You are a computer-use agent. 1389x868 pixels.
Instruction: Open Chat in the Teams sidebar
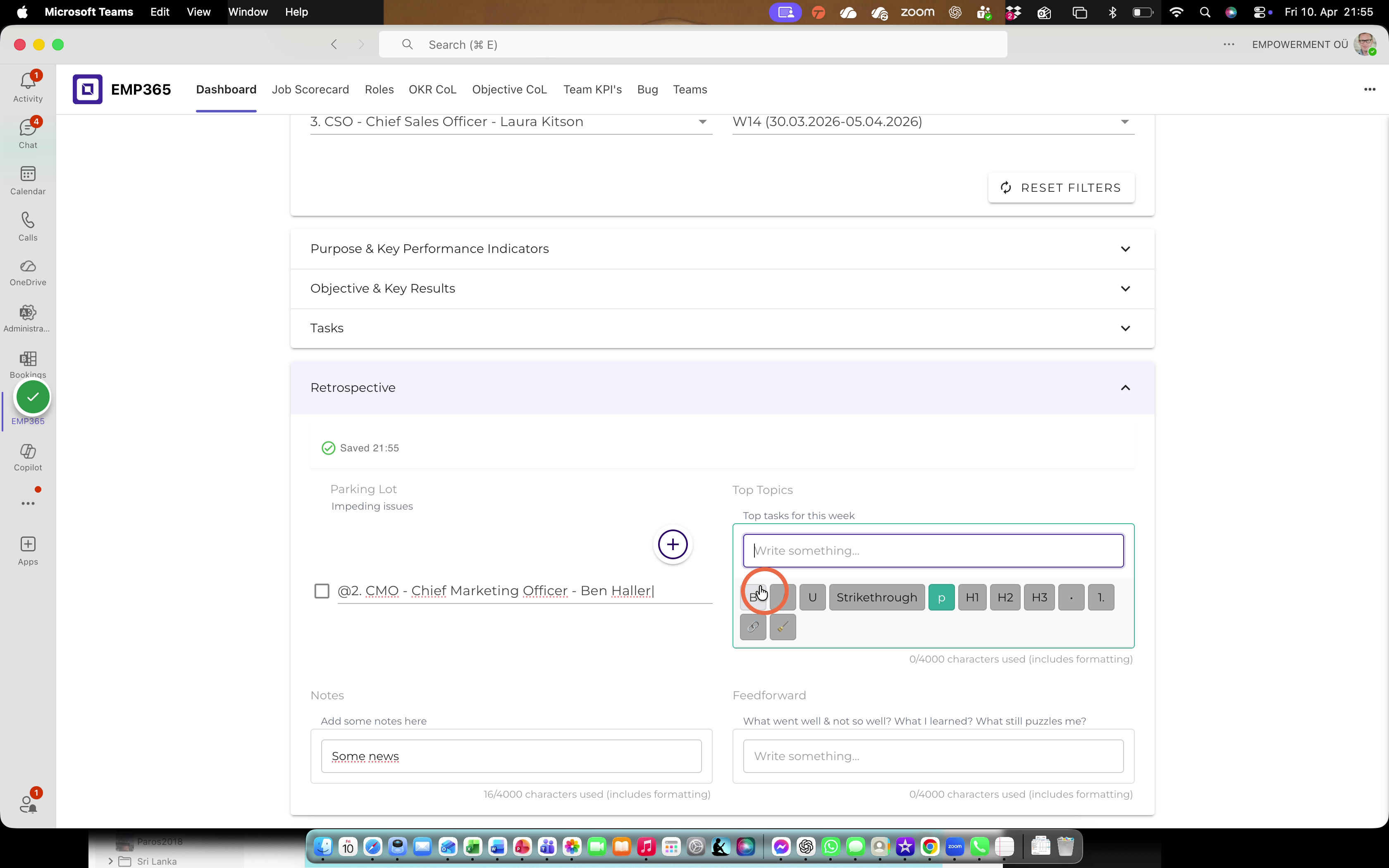tap(28, 134)
